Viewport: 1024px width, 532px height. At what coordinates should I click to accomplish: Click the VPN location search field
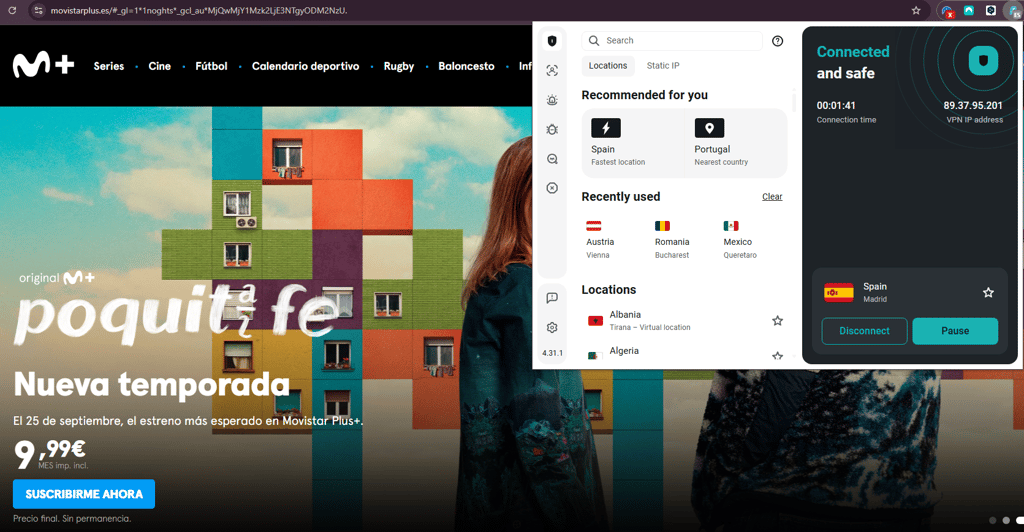[x=672, y=40]
